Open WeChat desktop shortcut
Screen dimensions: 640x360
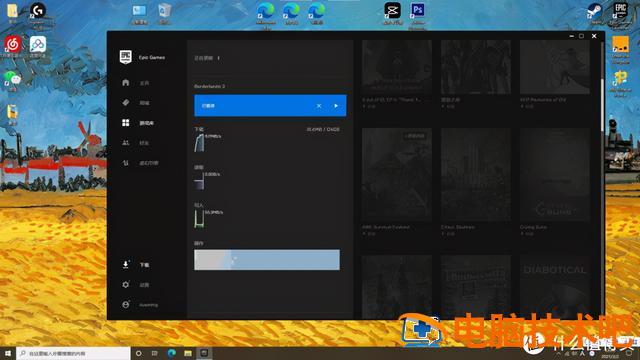pyautogui.click(x=13, y=79)
